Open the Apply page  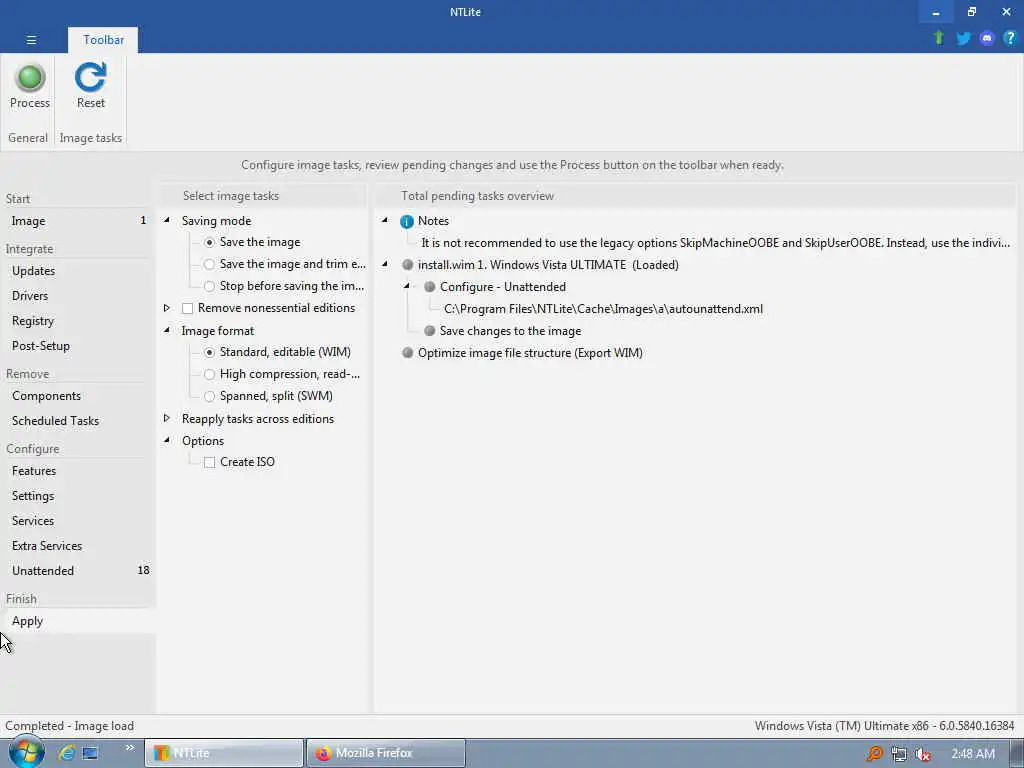click(x=78, y=621)
